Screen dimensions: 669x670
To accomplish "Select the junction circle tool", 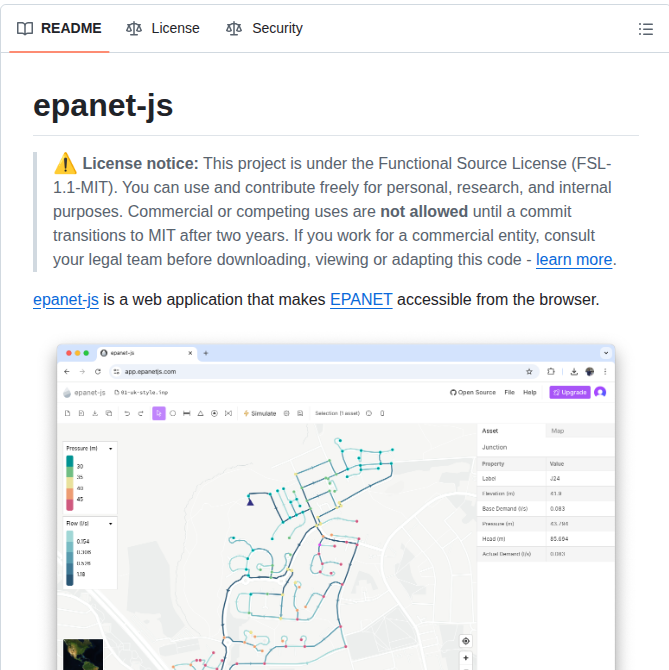I will coord(173,413).
